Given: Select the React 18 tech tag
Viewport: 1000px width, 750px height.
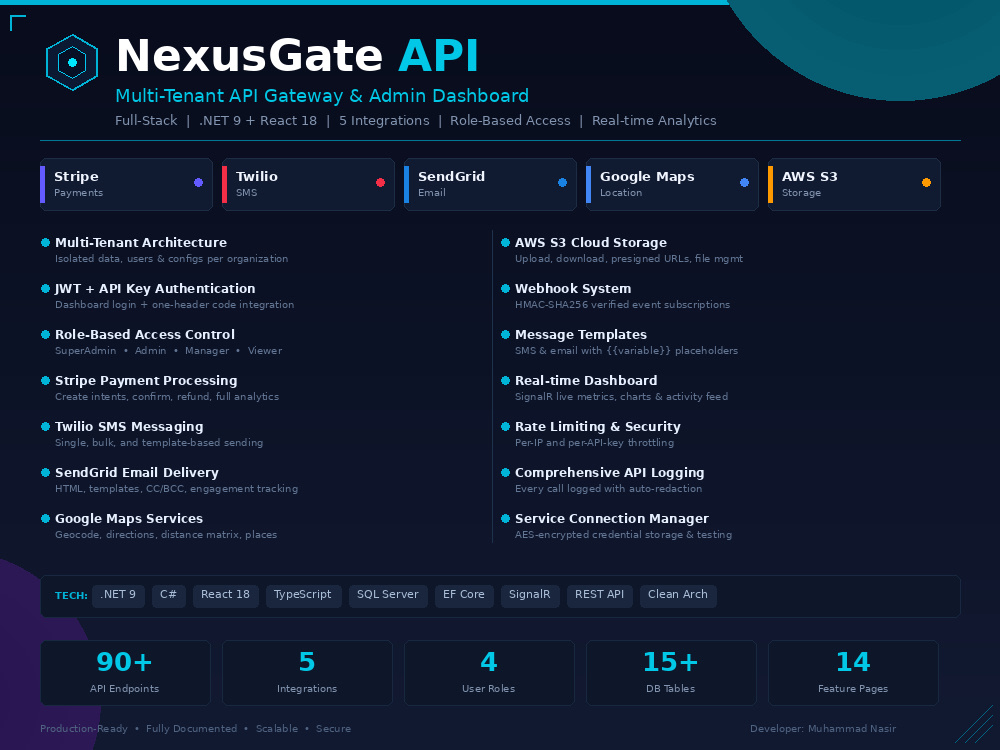Looking at the screenshot, I should click(x=226, y=596).
